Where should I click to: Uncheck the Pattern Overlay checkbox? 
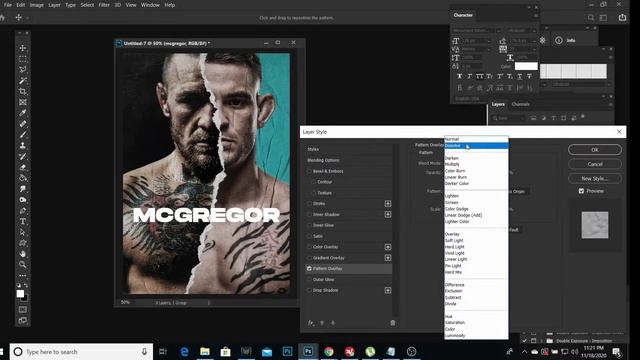pos(309,269)
